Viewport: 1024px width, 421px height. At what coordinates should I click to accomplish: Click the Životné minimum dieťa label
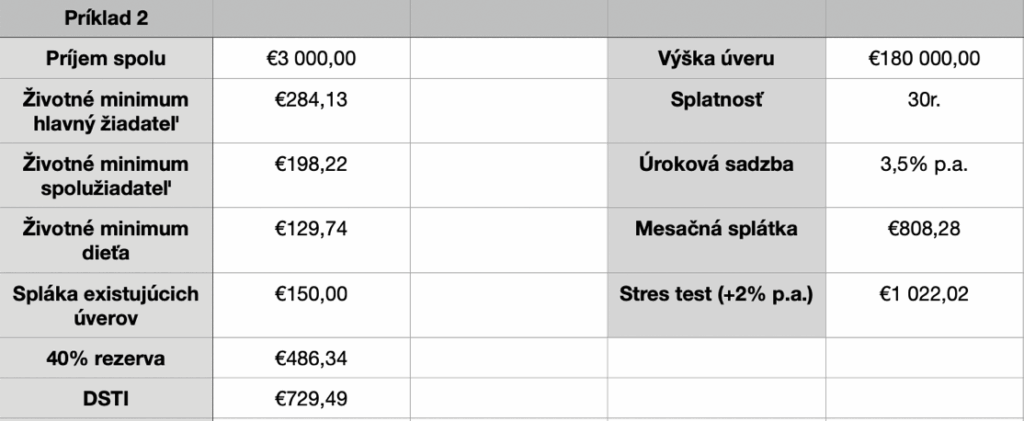[106, 240]
